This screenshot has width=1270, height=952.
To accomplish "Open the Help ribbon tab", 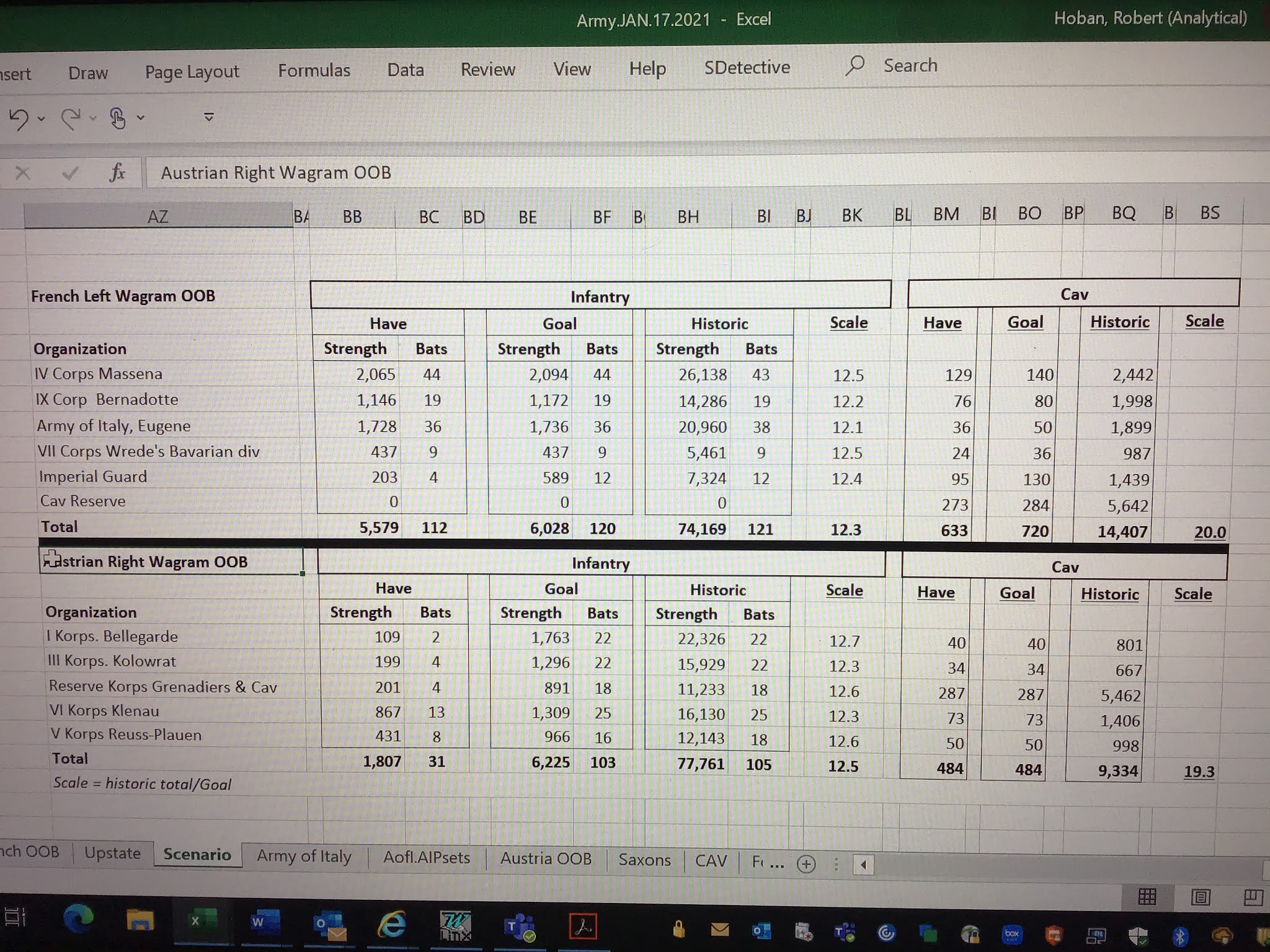I will click(x=647, y=68).
